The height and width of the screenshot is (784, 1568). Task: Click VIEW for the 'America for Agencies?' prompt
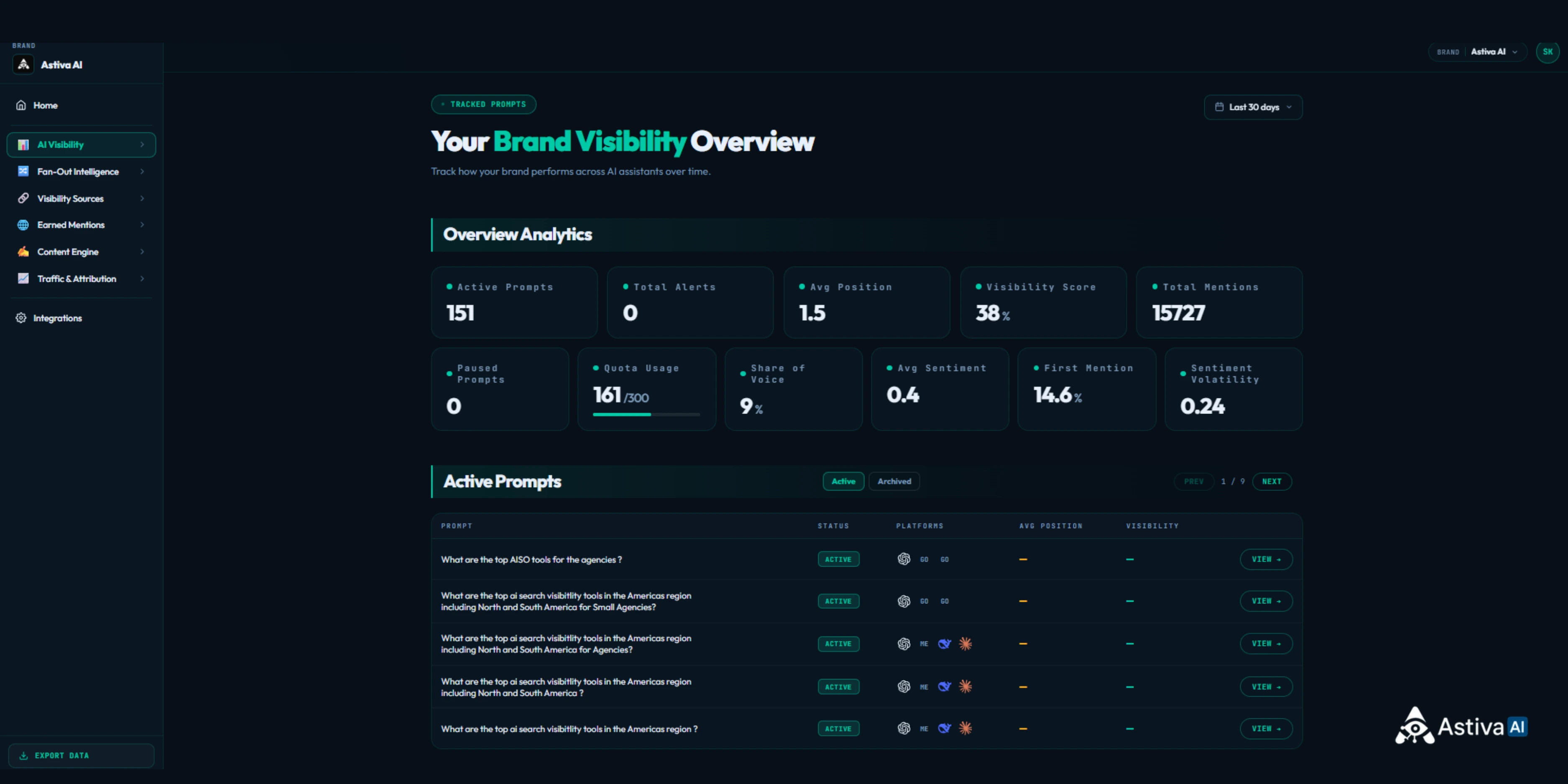(x=1266, y=644)
